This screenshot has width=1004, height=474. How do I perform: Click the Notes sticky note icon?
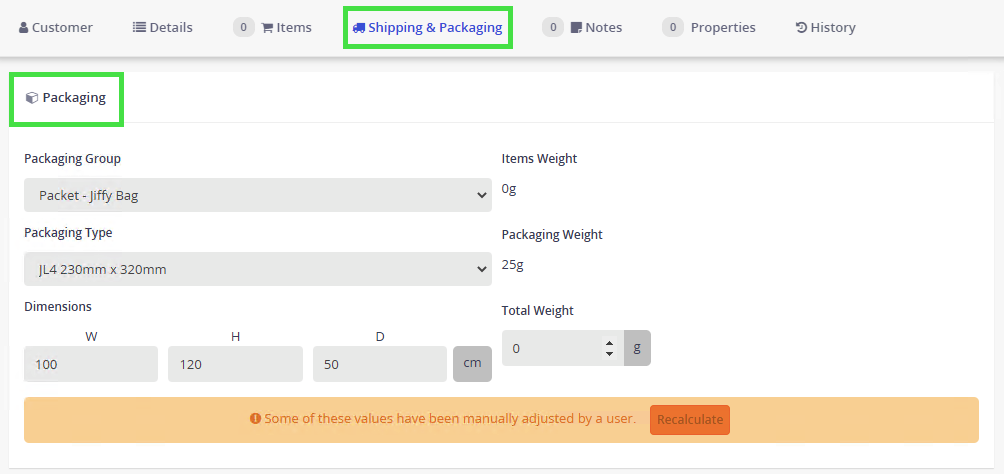coord(576,28)
